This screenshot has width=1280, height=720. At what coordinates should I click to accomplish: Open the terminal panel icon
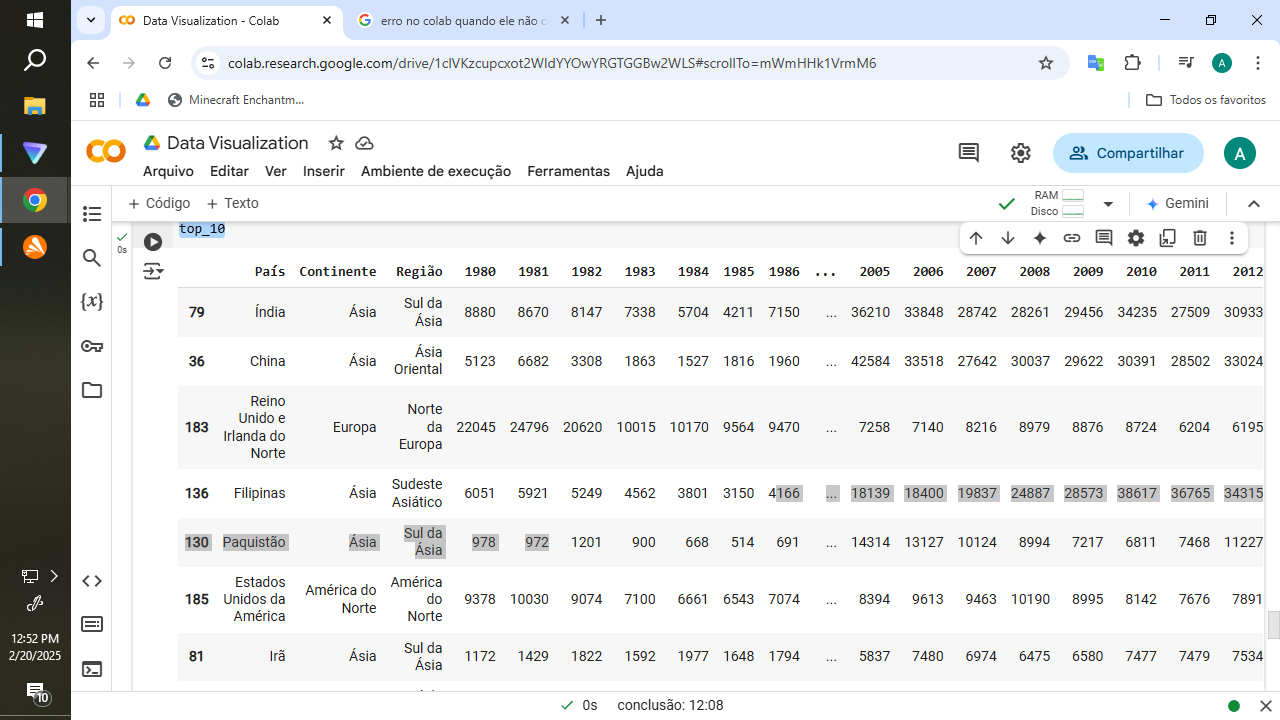pos(92,669)
